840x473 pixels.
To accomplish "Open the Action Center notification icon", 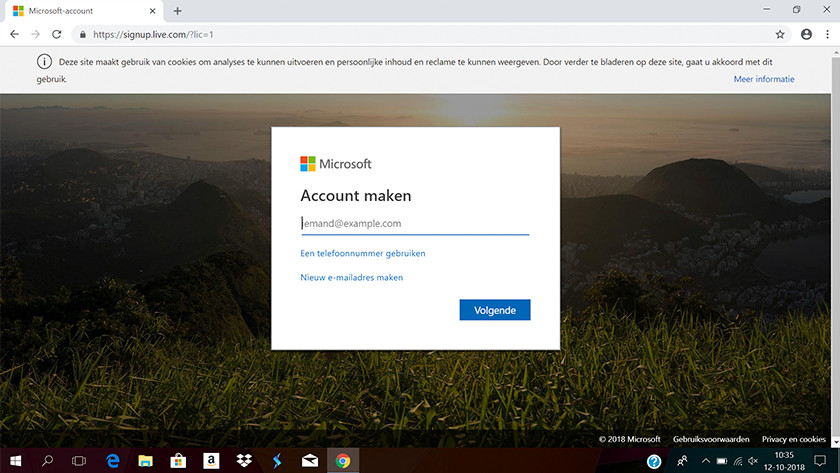I will click(820, 461).
